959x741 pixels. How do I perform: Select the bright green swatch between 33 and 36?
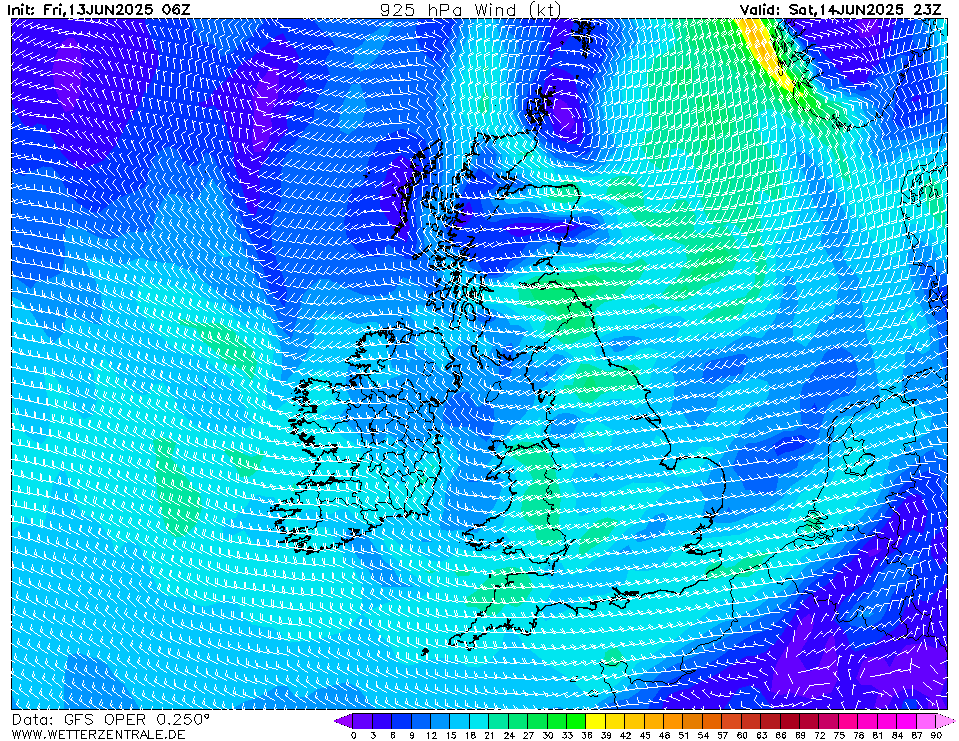576,721
